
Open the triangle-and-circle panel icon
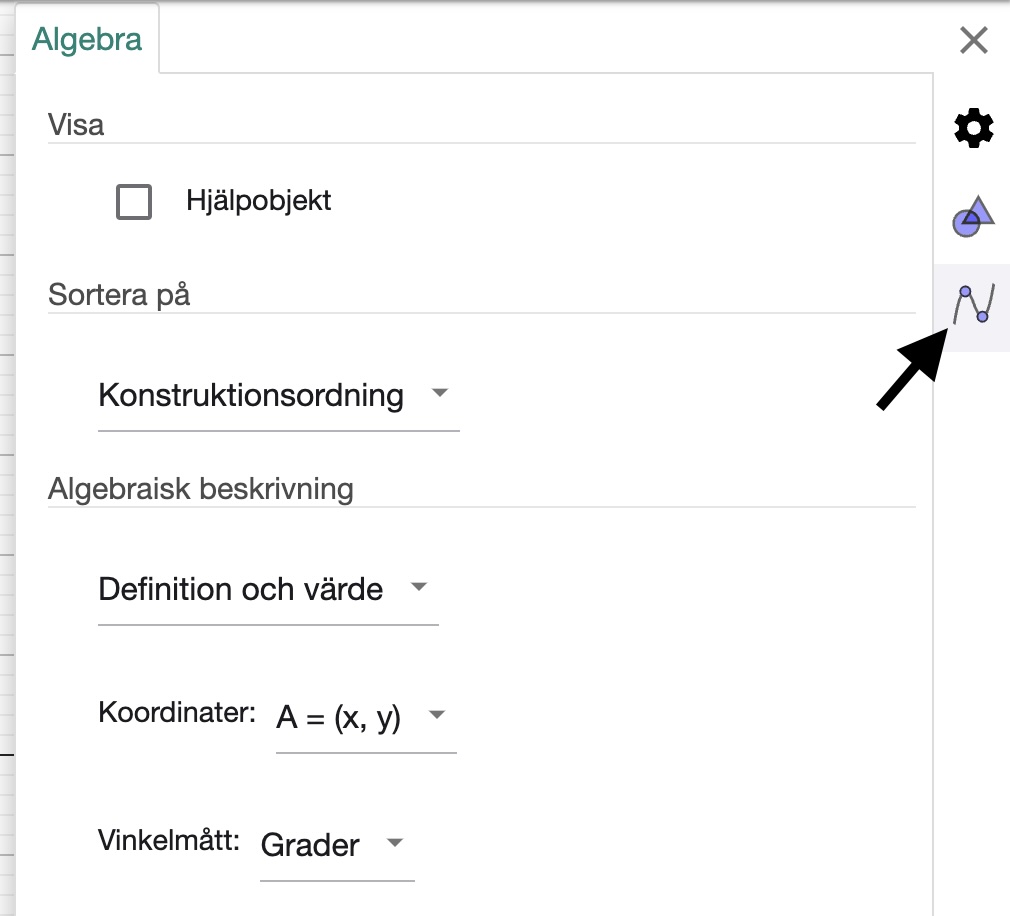(x=971, y=215)
